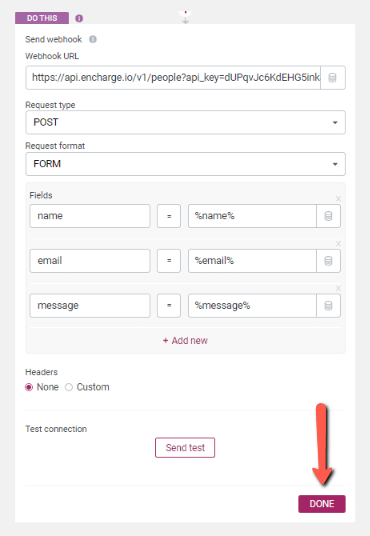Select the None headers radio option
Viewport: 370px width, 536px height.
pos(29,387)
